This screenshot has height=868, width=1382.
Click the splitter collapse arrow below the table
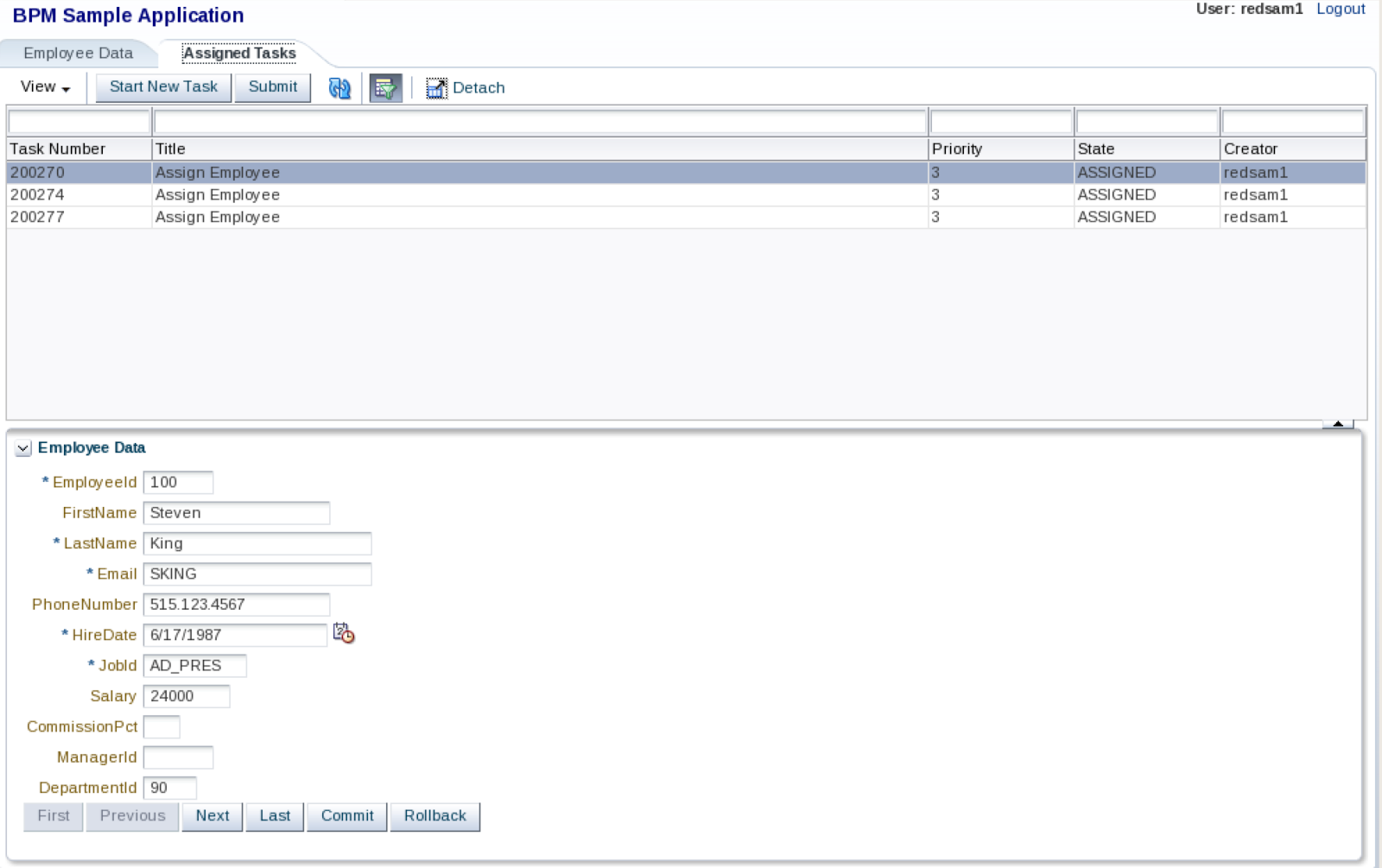(1338, 423)
